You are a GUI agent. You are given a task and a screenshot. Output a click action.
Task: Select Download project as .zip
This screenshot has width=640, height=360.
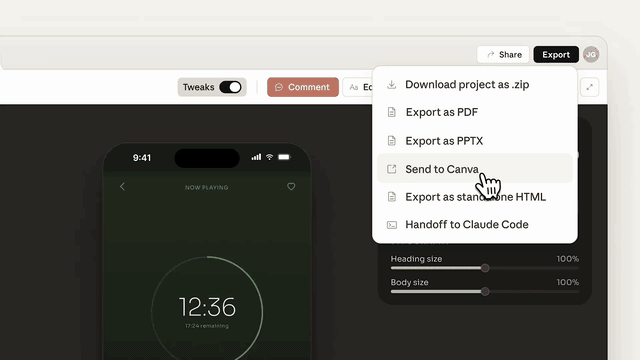click(475, 84)
